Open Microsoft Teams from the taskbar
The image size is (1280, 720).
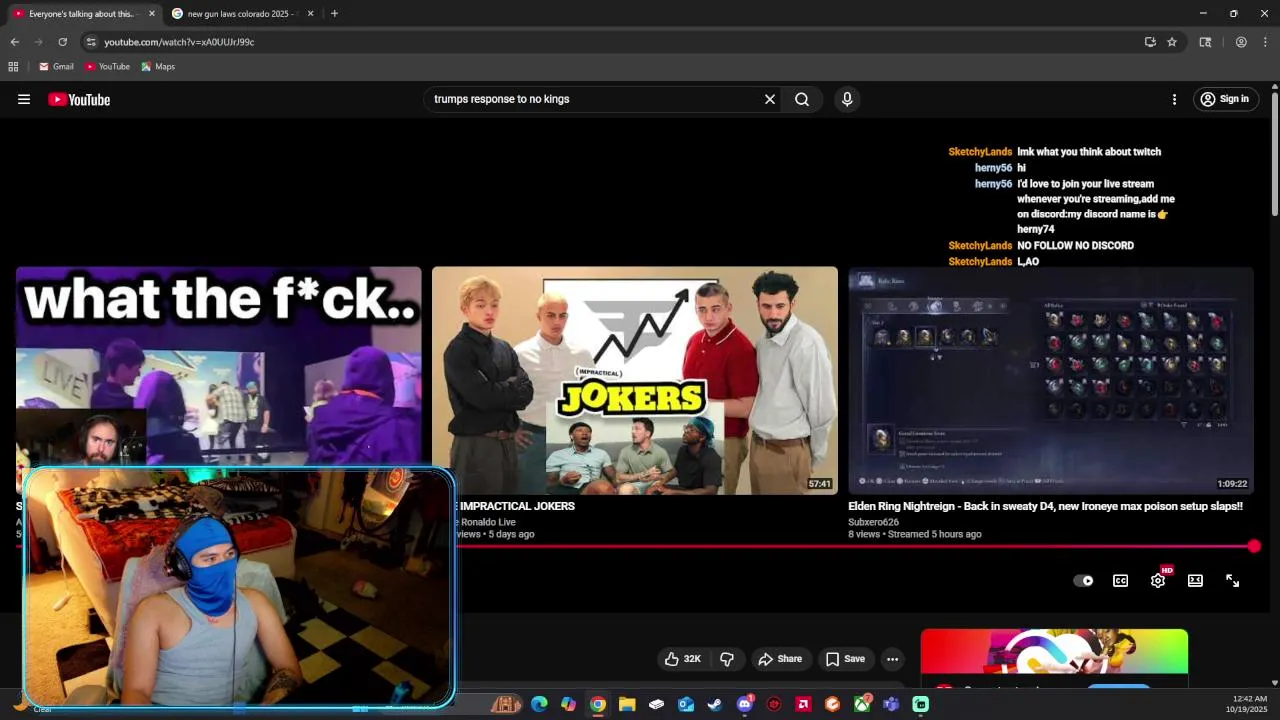[891, 704]
